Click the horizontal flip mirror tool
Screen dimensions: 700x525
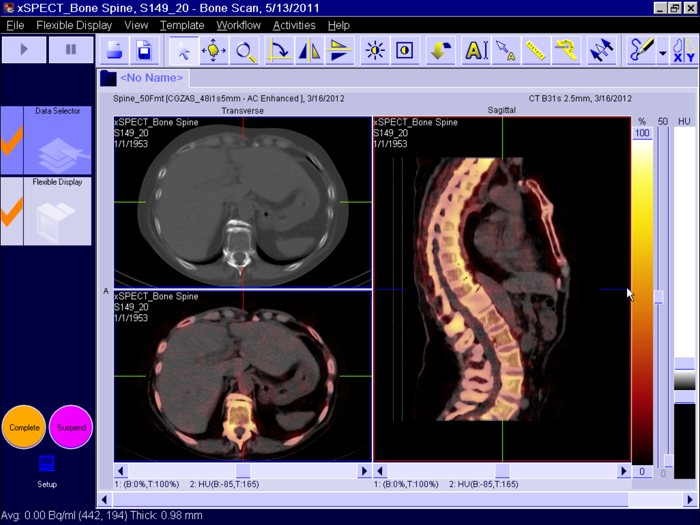tap(310, 50)
